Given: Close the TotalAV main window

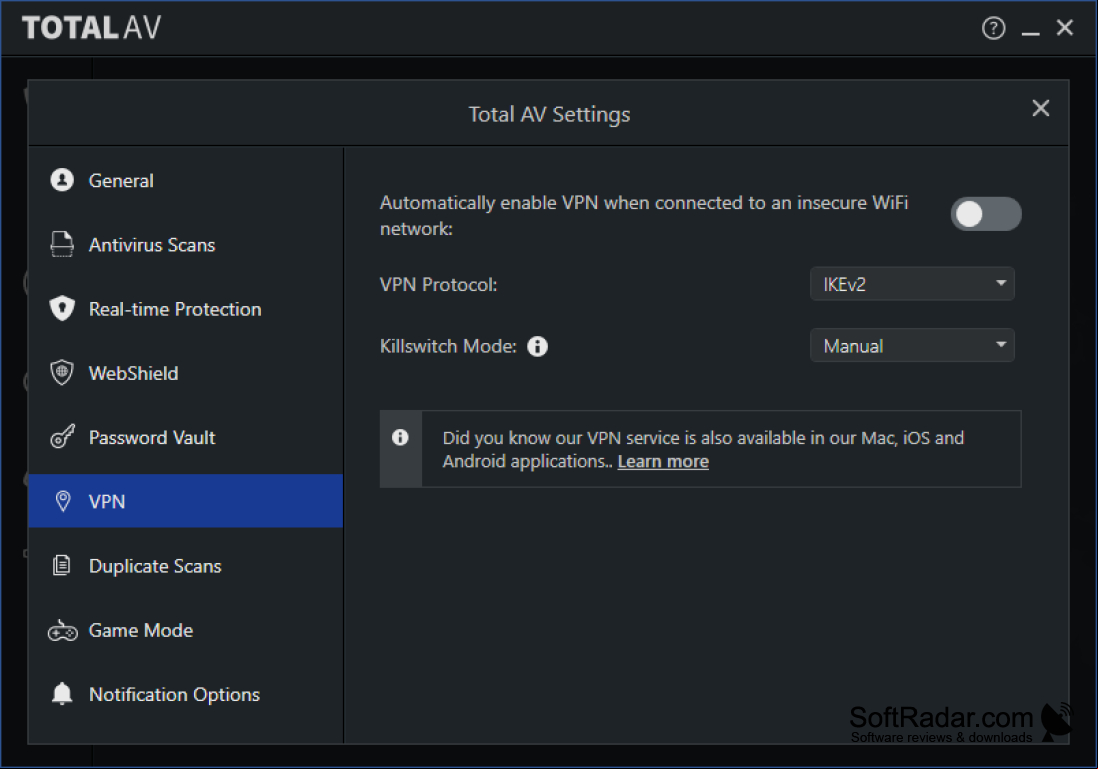Looking at the screenshot, I should pyautogui.click(x=1064, y=28).
